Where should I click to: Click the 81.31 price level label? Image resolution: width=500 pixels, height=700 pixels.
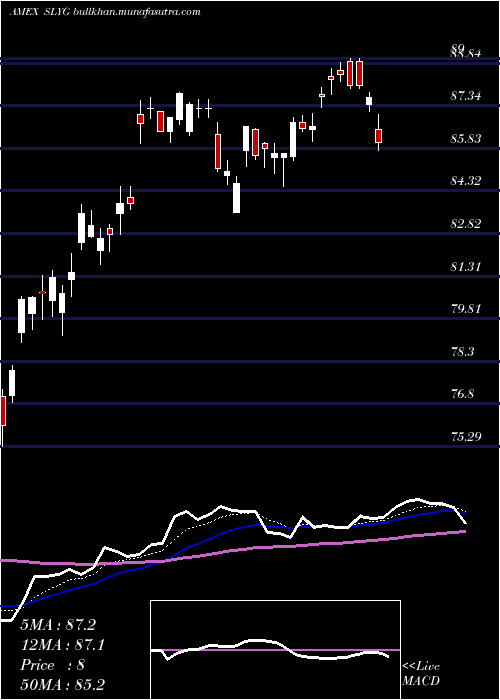(x=466, y=267)
